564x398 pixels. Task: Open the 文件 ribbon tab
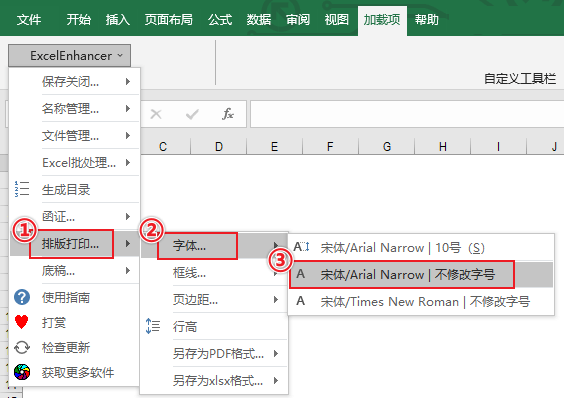click(29, 19)
